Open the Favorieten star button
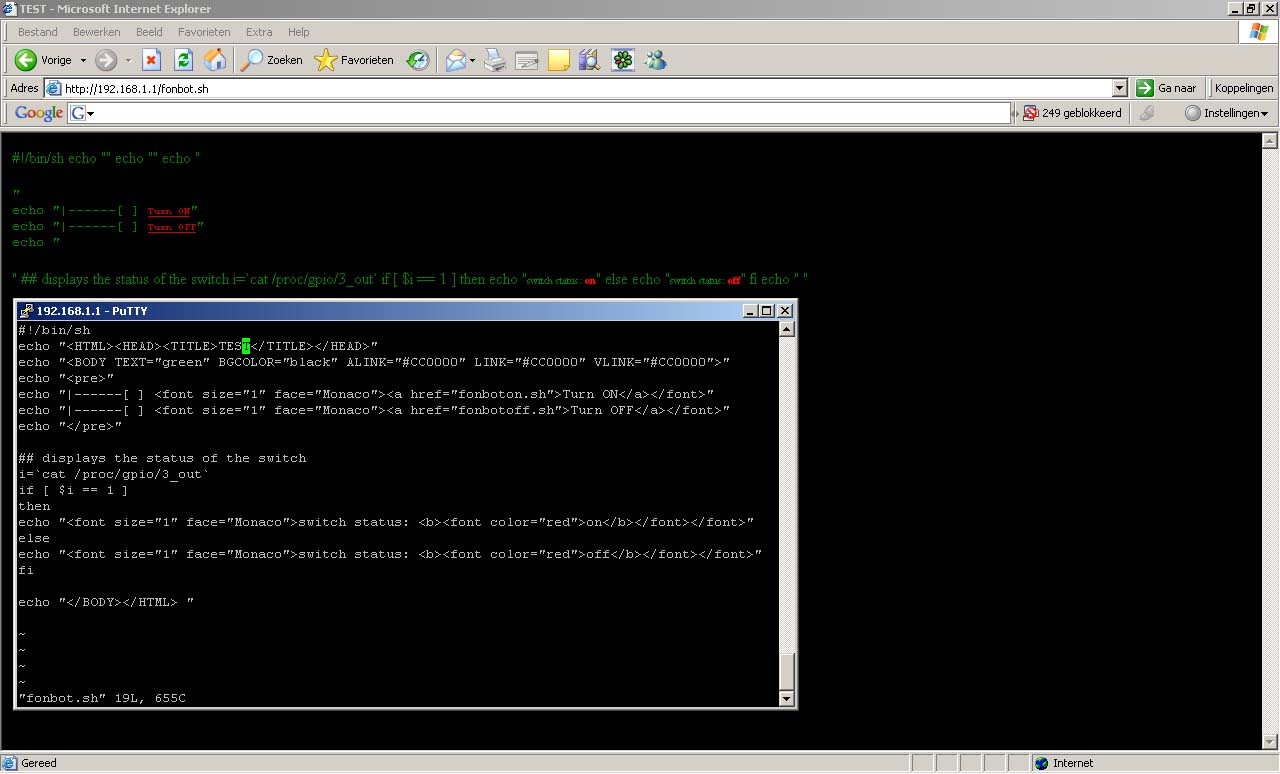The height and width of the screenshot is (774, 1280). click(x=354, y=60)
